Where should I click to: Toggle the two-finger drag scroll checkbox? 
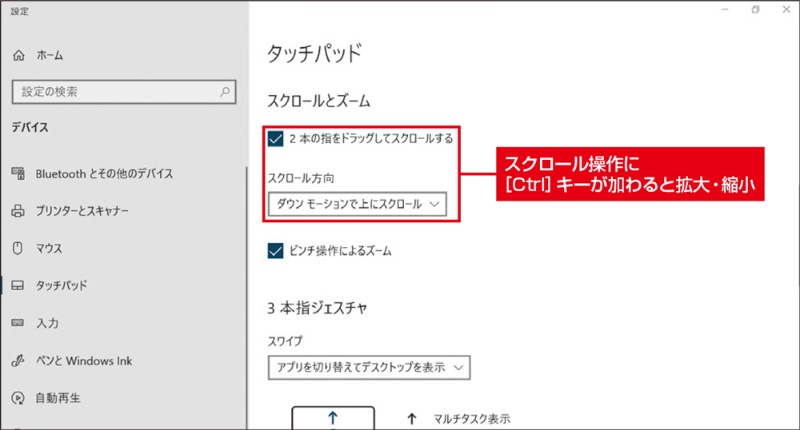pos(275,138)
